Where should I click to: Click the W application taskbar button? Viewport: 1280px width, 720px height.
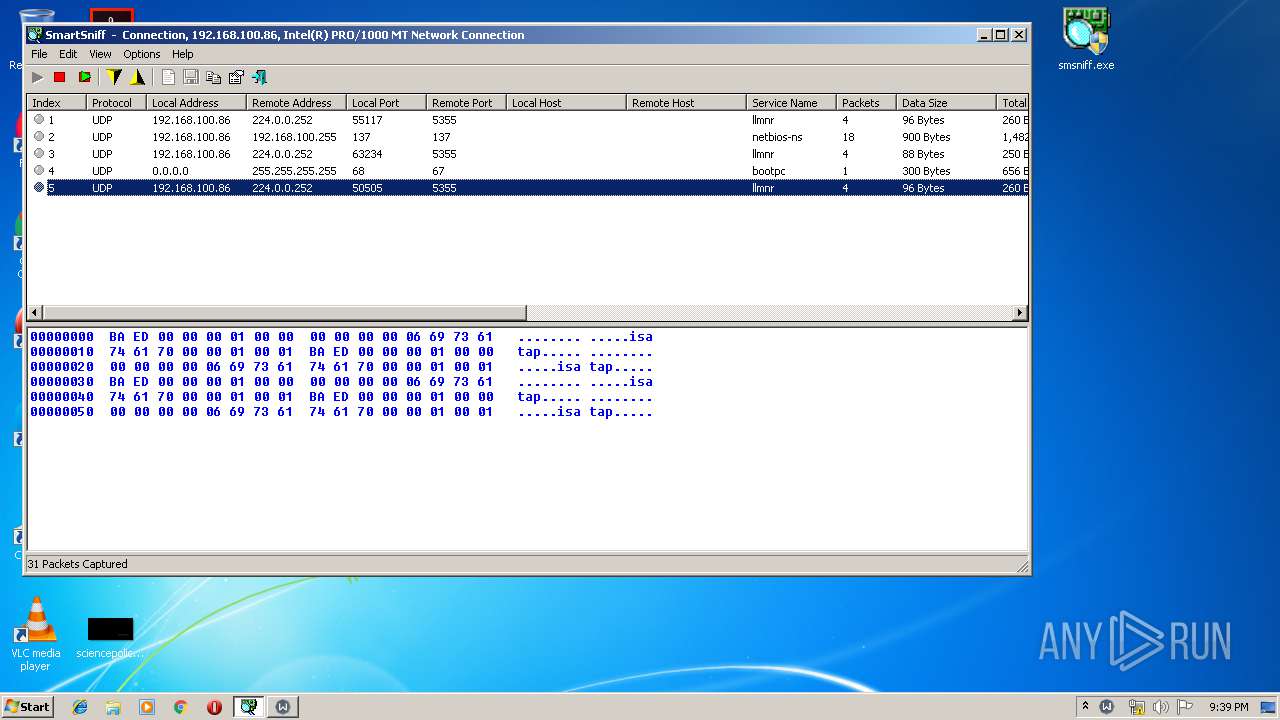point(282,707)
